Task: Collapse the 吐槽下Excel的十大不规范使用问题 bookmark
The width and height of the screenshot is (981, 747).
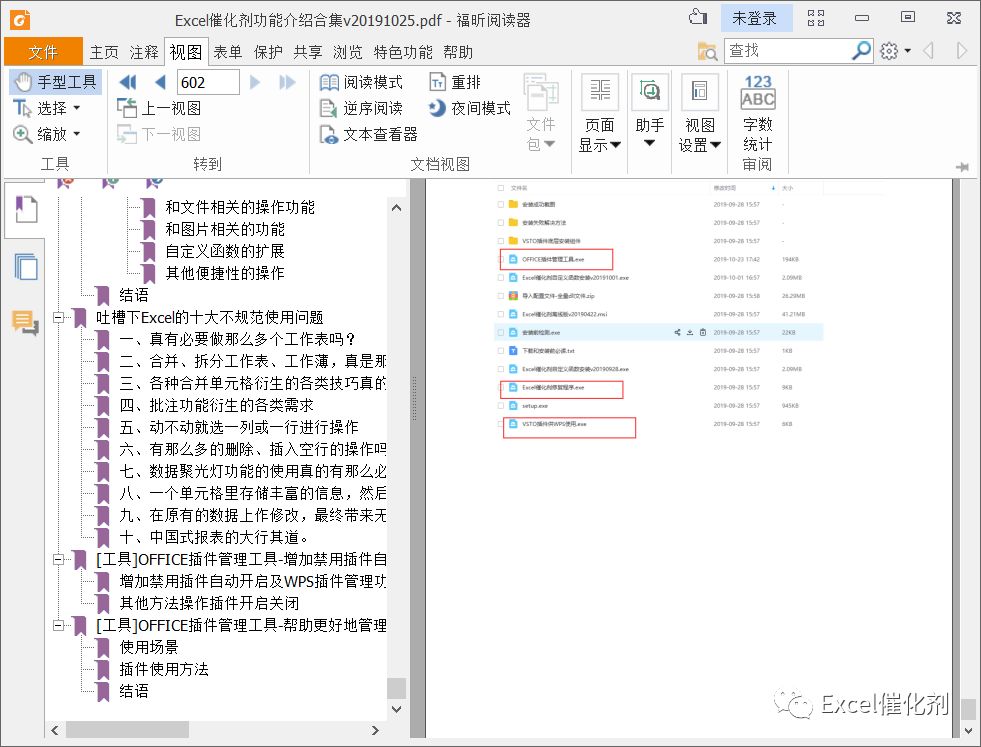Action: click(58, 317)
